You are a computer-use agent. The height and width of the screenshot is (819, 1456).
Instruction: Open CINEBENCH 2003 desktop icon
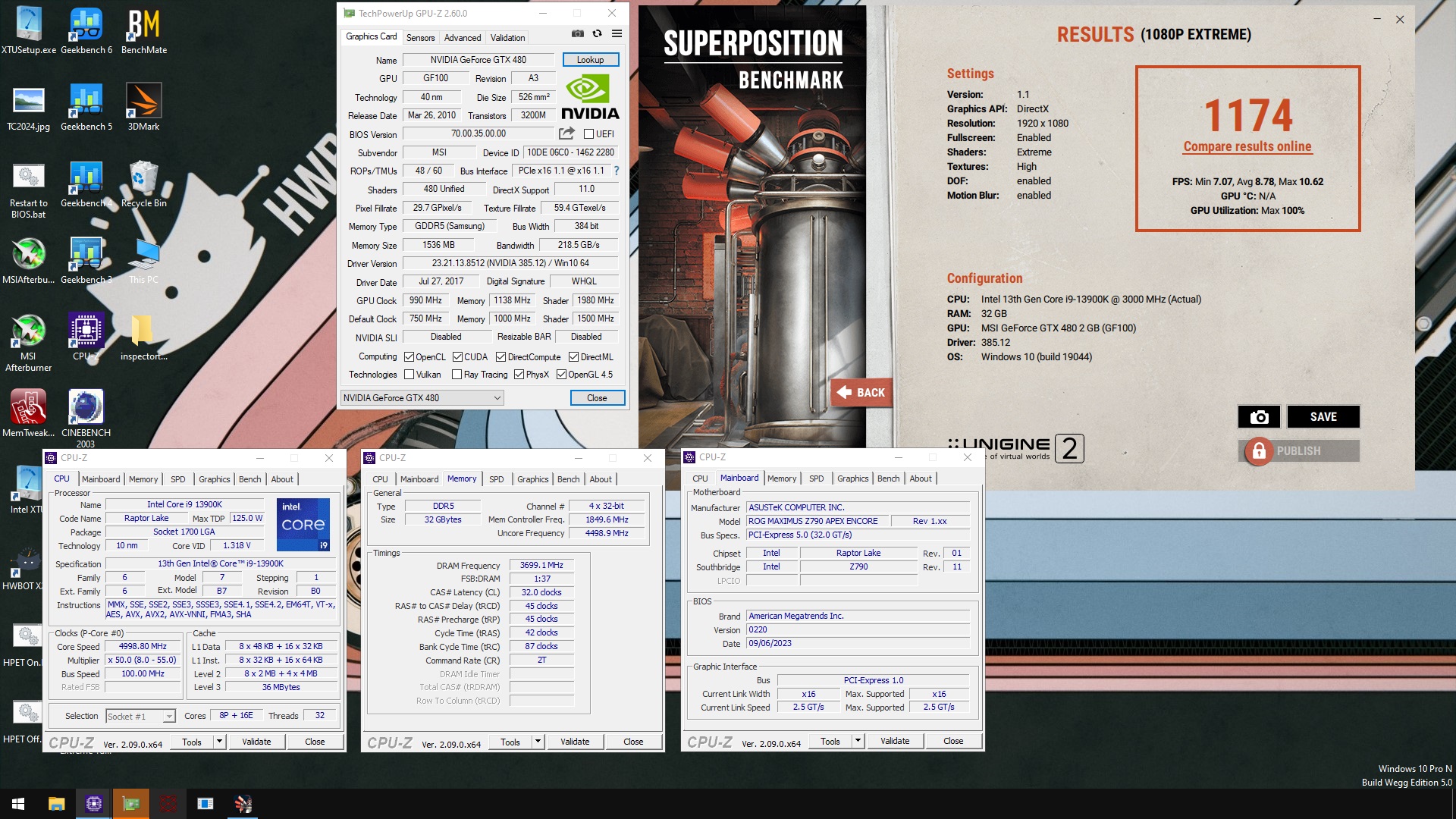[86, 419]
